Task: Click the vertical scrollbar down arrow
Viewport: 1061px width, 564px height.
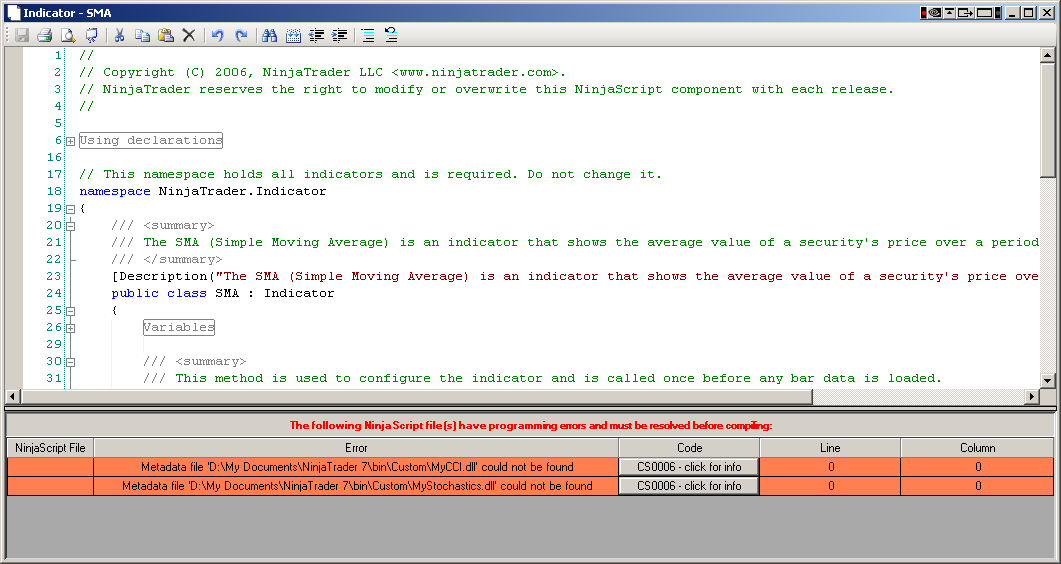Action: click(1047, 381)
